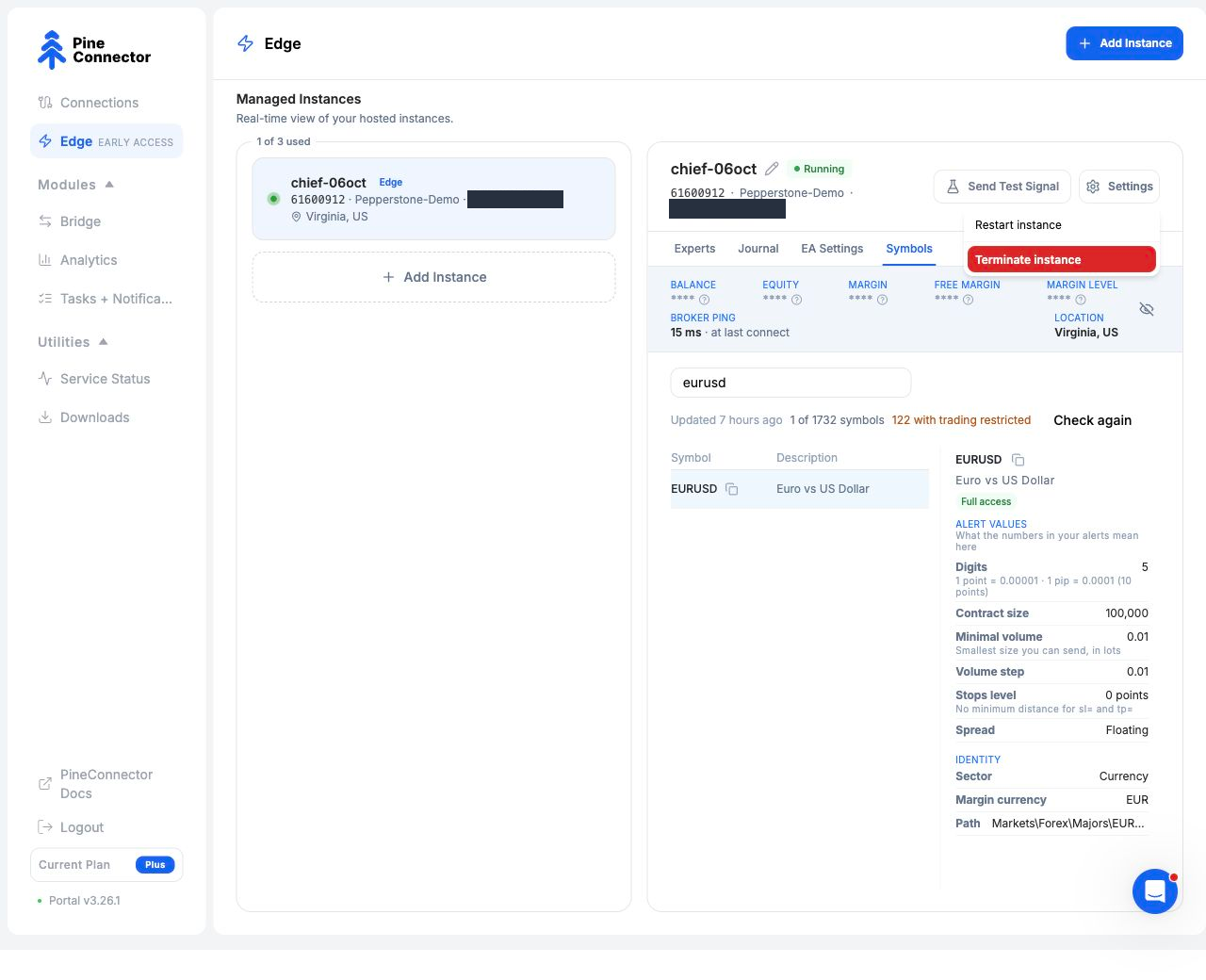View Service Status page

(x=106, y=379)
